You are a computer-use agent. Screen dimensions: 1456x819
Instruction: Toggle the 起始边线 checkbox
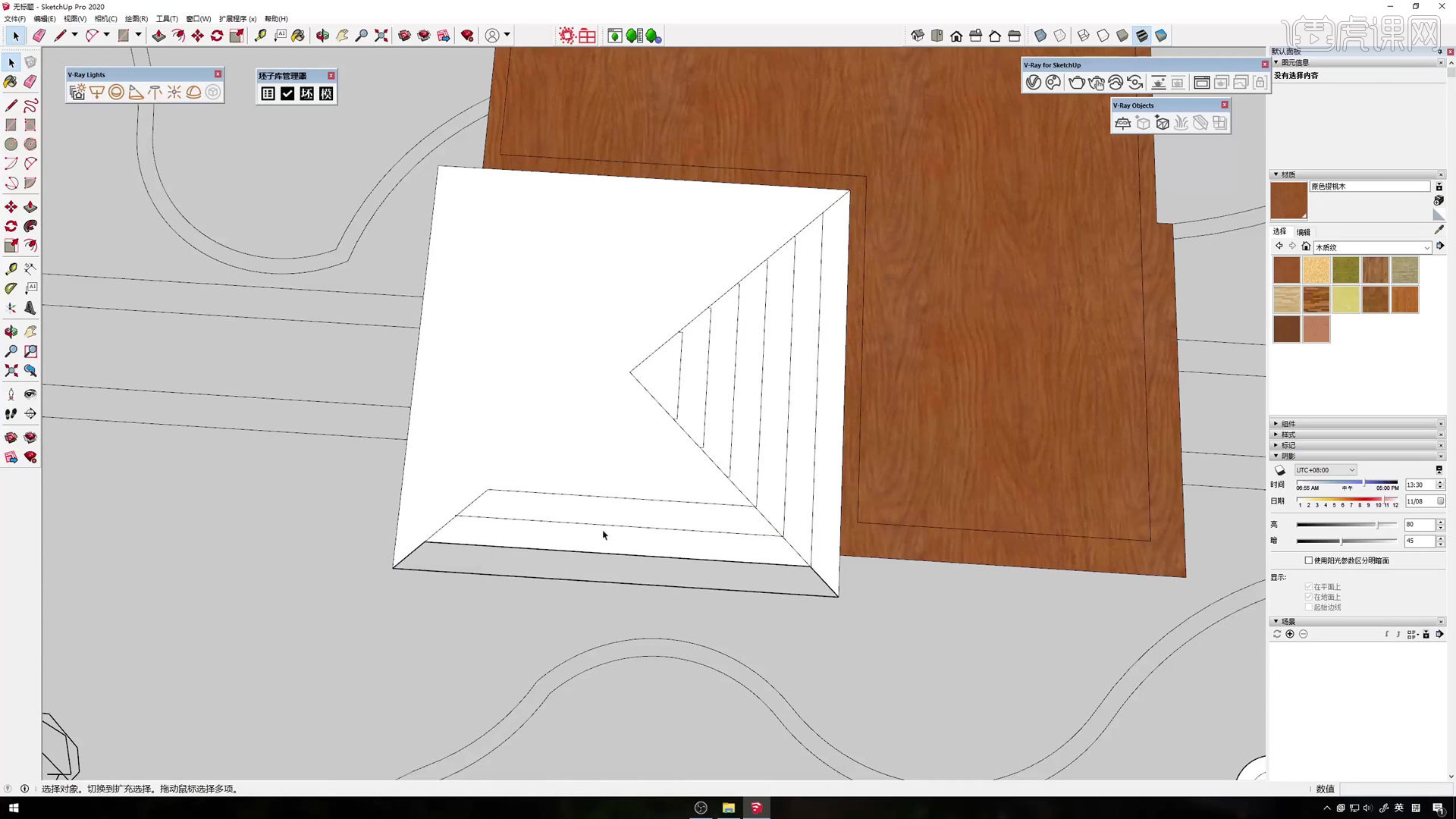tap(1309, 607)
